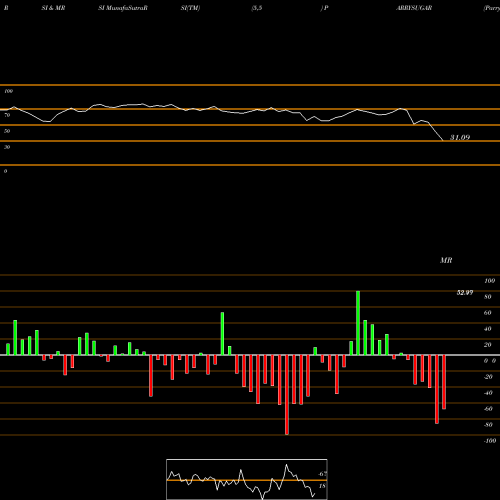Click the MRSI value label 52.99
The width and height of the screenshot is (500, 500).
(465, 293)
